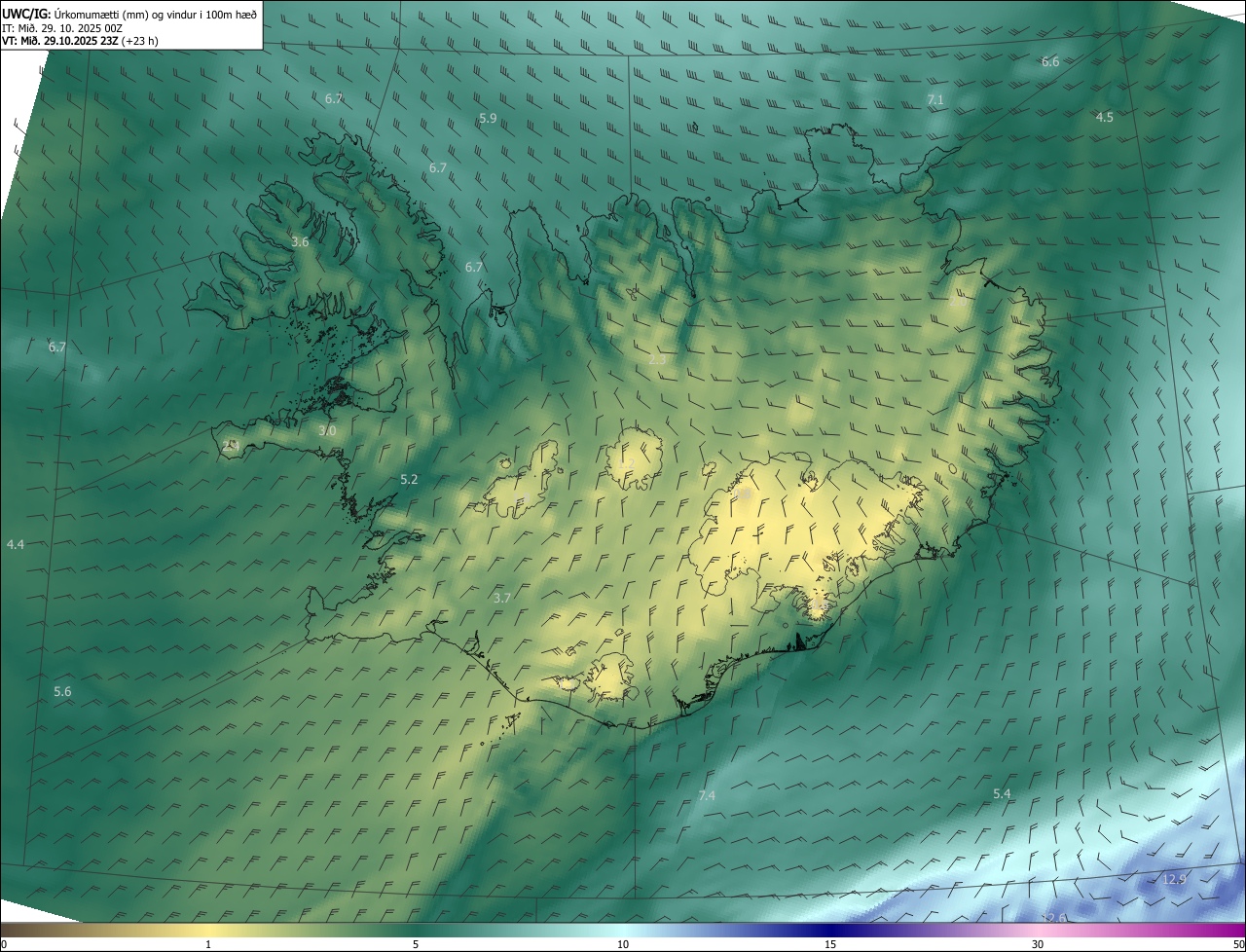The height and width of the screenshot is (952, 1246).
Task: Click the colorbar tick label 5
Action: [416, 945]
